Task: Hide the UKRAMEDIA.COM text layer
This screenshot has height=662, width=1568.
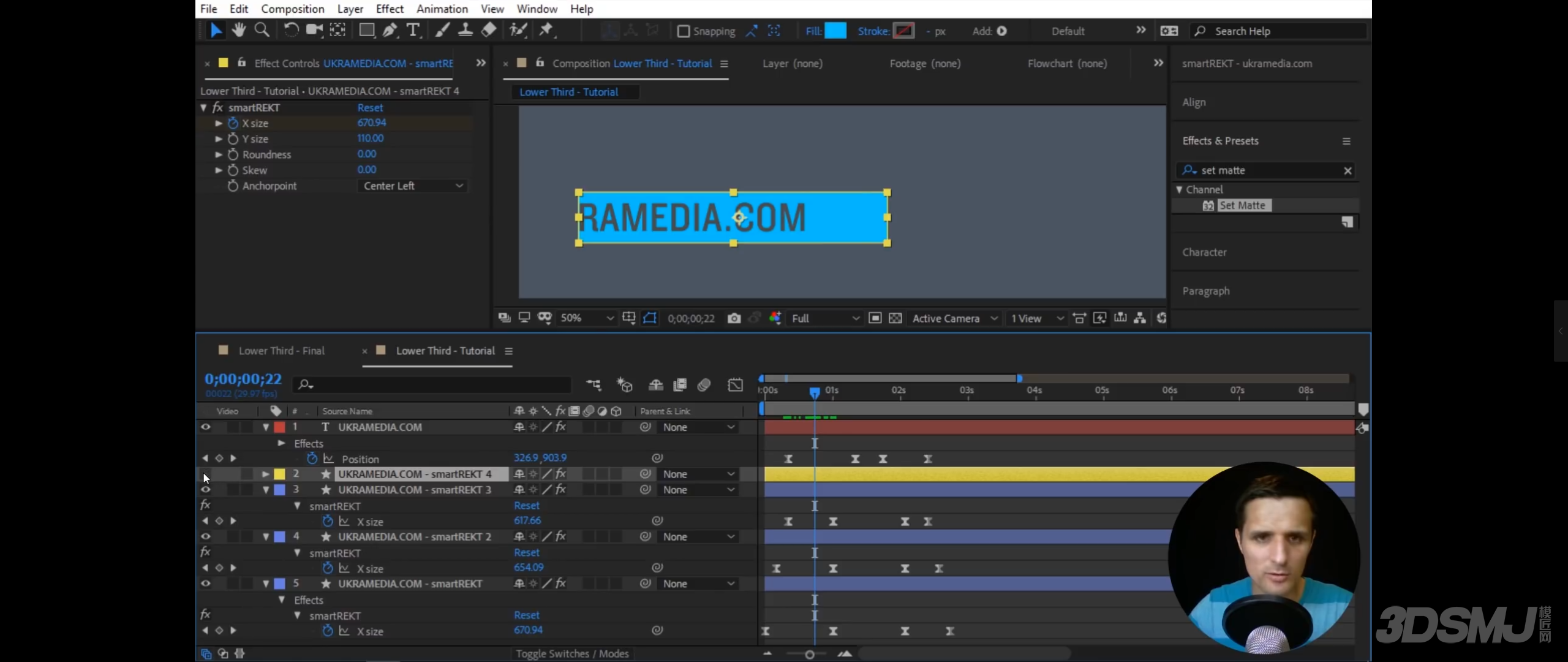Action: [x=206, y=427]
